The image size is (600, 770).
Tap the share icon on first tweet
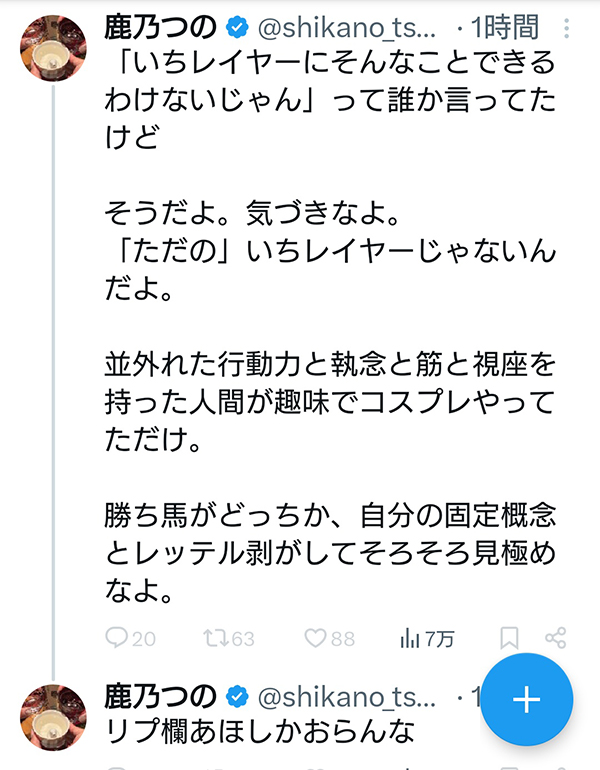(556, 638)
